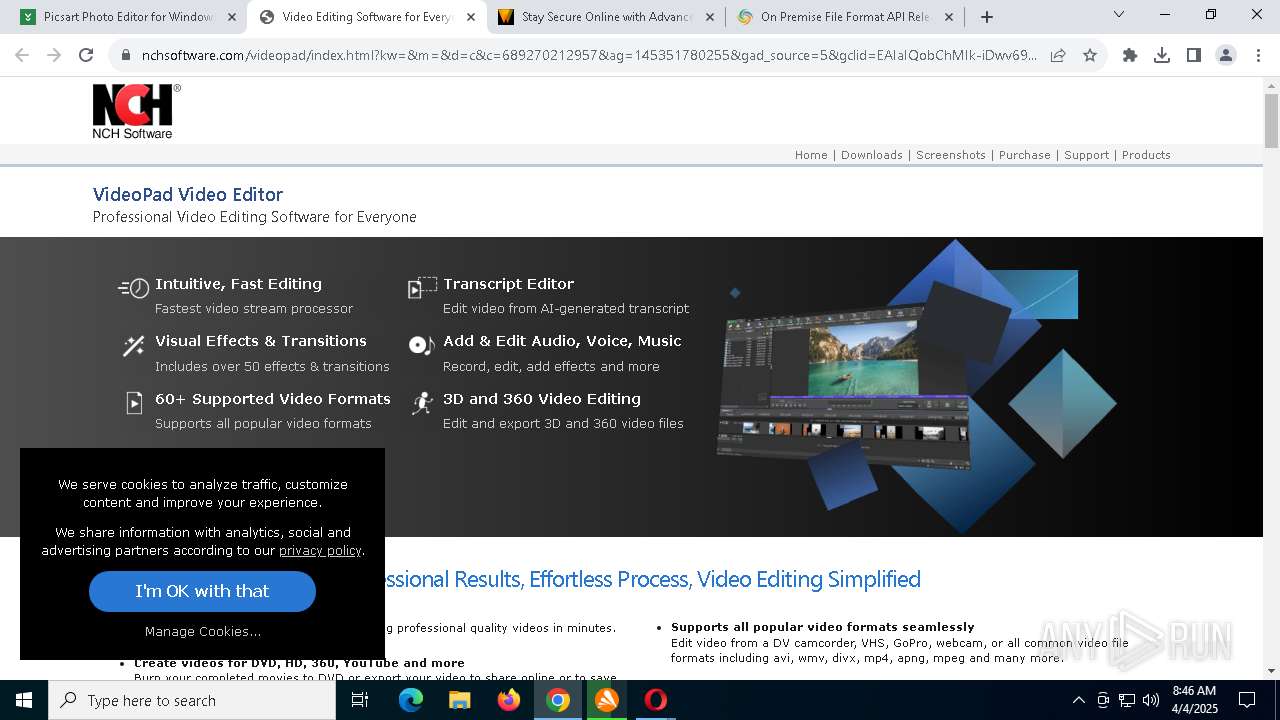Viewport: 1280px width, 720px height.
Task: Open the Purchase navigation link
Action: coord(1025,155)
